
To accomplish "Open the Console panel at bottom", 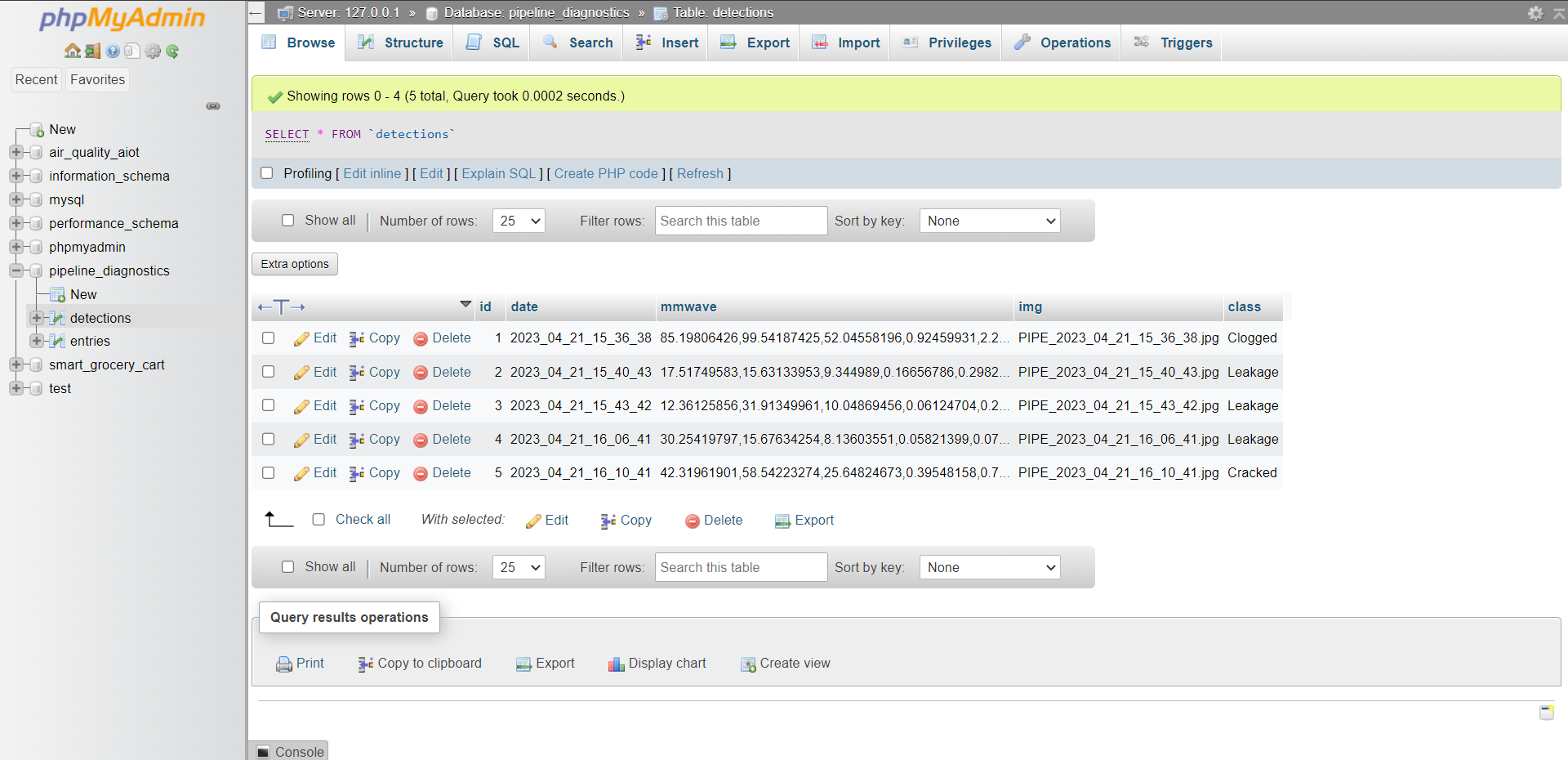I will click(288, 751).
